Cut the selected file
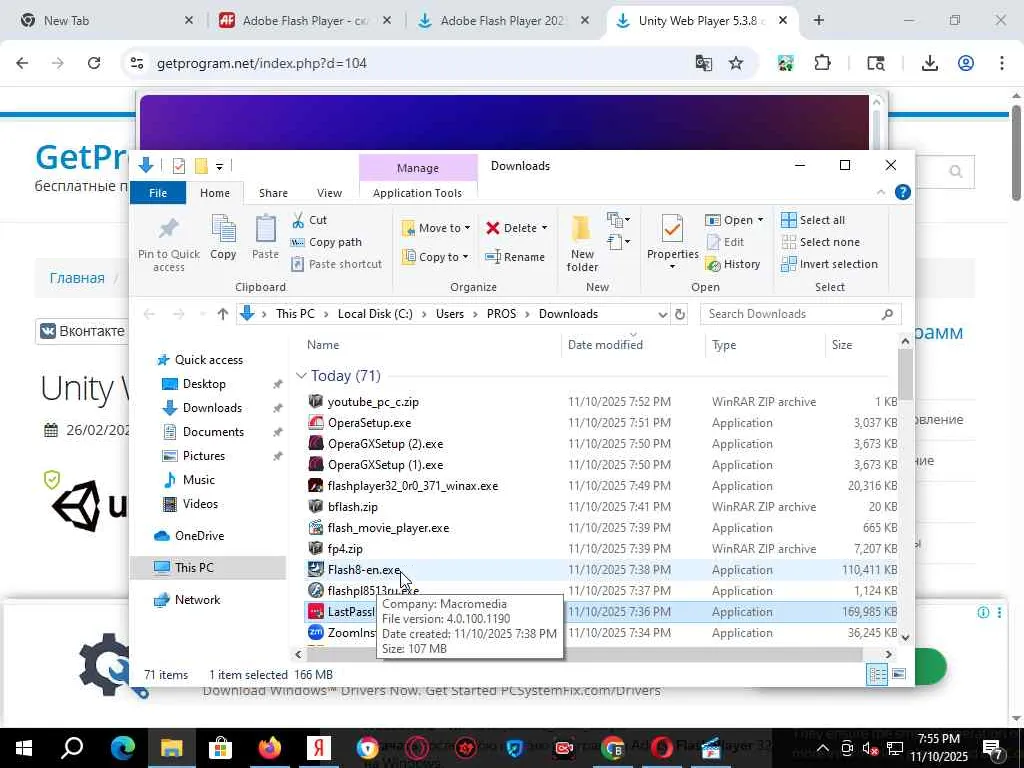 (x=309, y=220)
